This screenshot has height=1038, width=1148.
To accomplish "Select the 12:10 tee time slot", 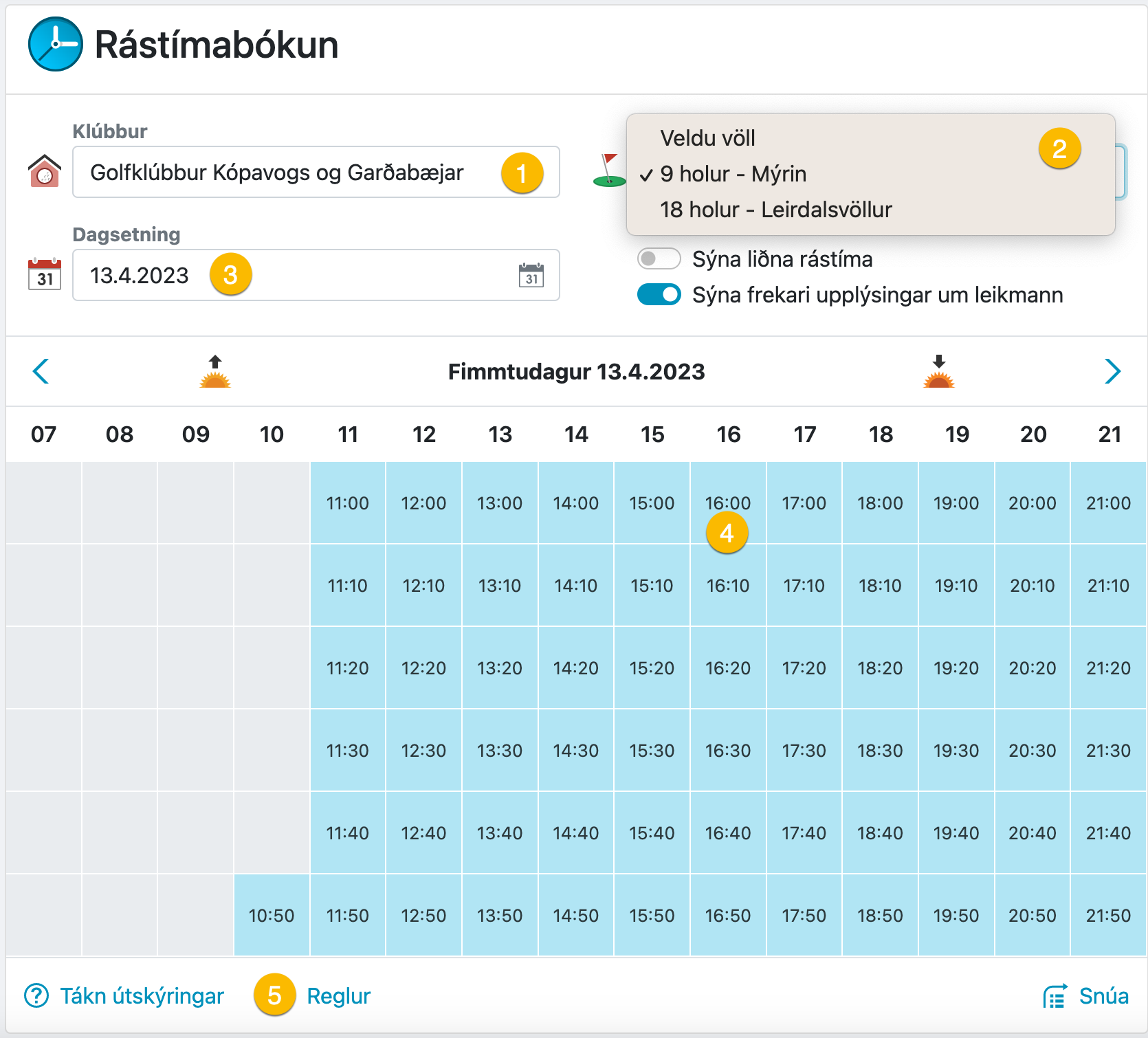I will pos(423,586).
